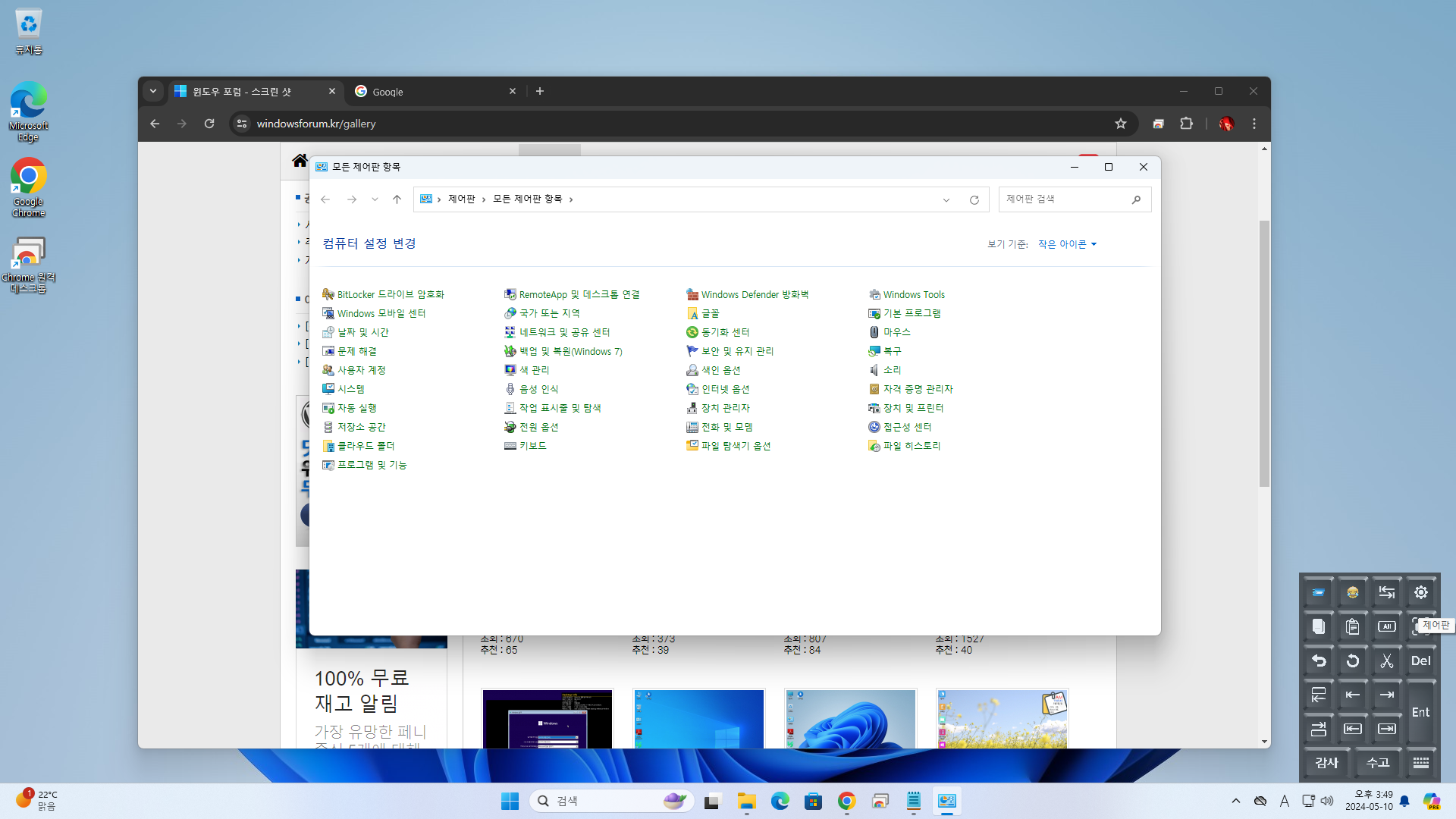Open 장치 관리자 in control panel

[717, 408]
